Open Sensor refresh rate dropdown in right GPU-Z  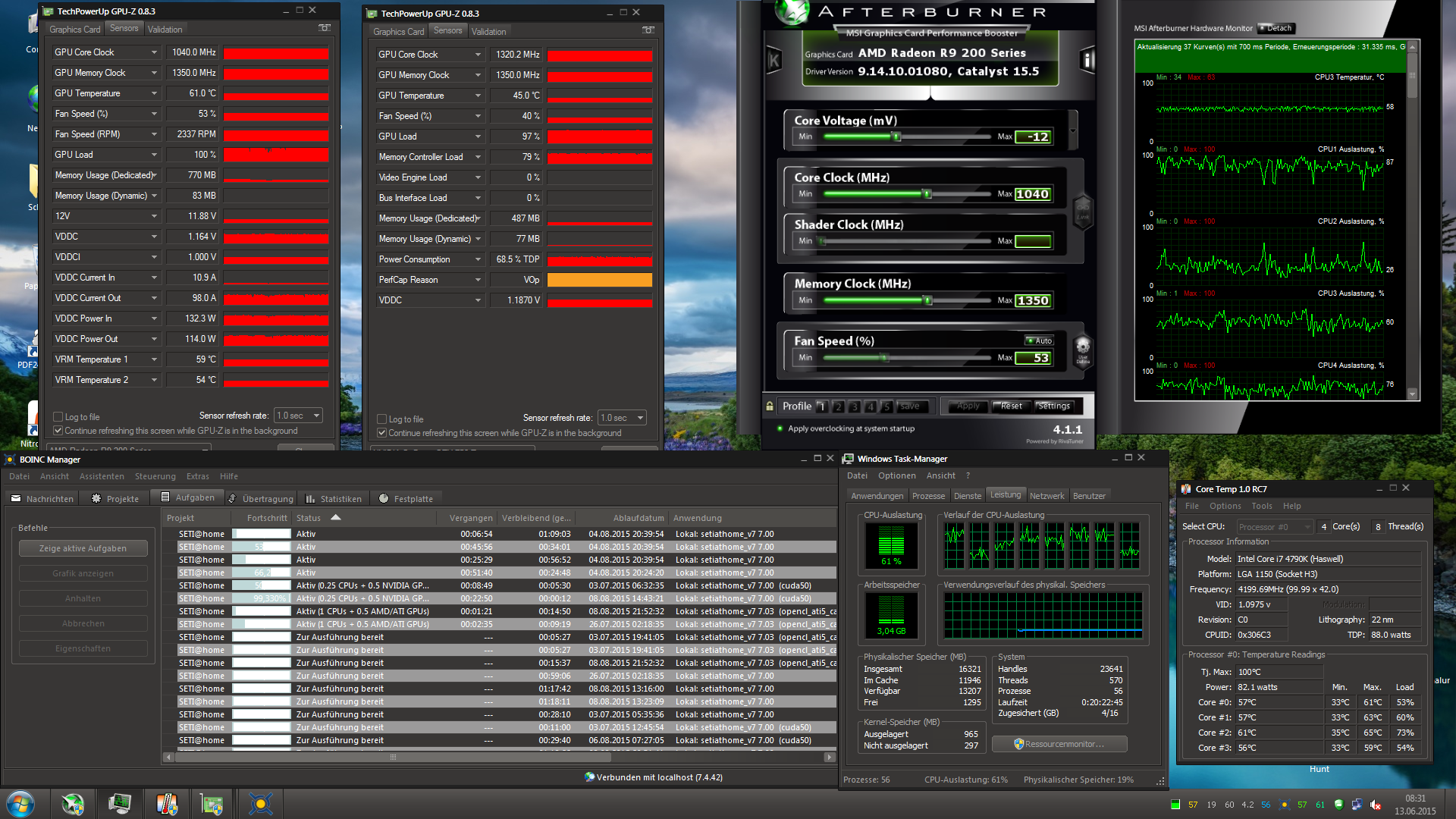point(640,418)
